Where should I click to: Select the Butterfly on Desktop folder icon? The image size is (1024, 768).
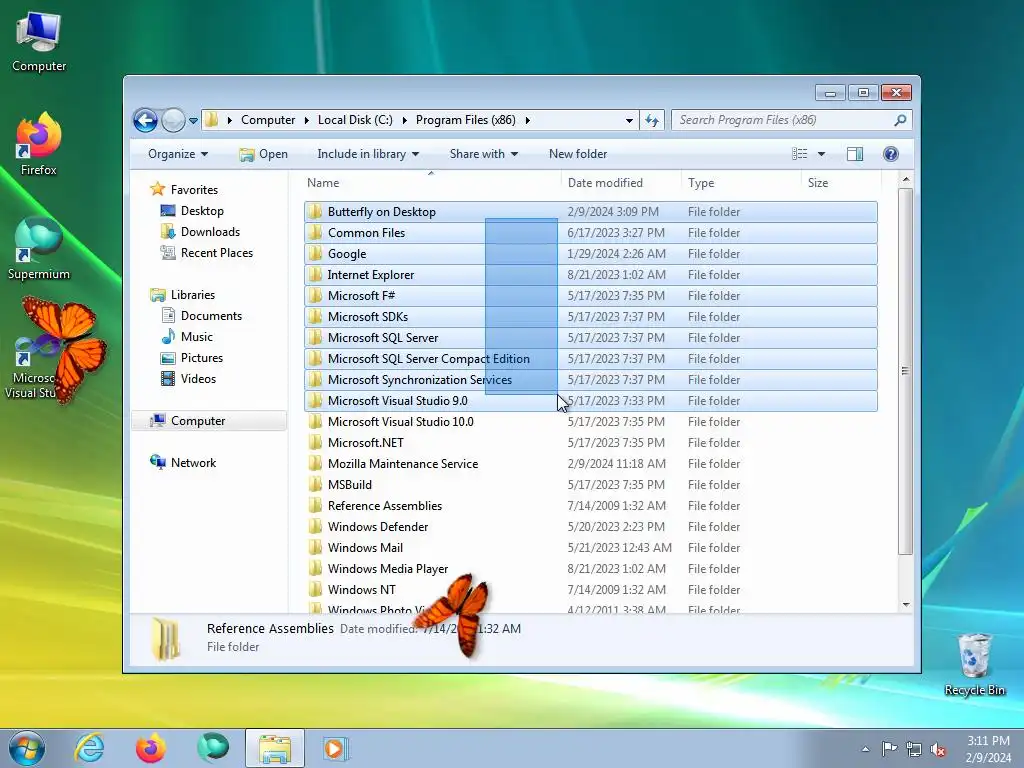315,212
